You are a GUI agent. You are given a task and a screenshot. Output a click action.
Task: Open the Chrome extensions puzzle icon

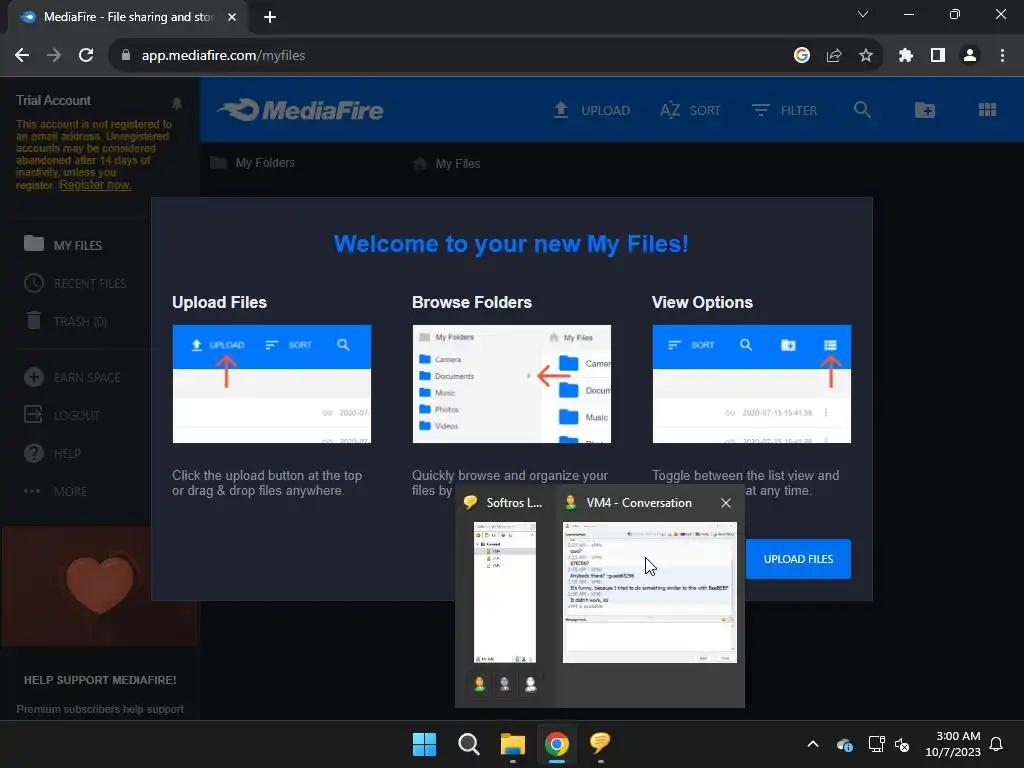pyautogui.click(x=905, y=56)
